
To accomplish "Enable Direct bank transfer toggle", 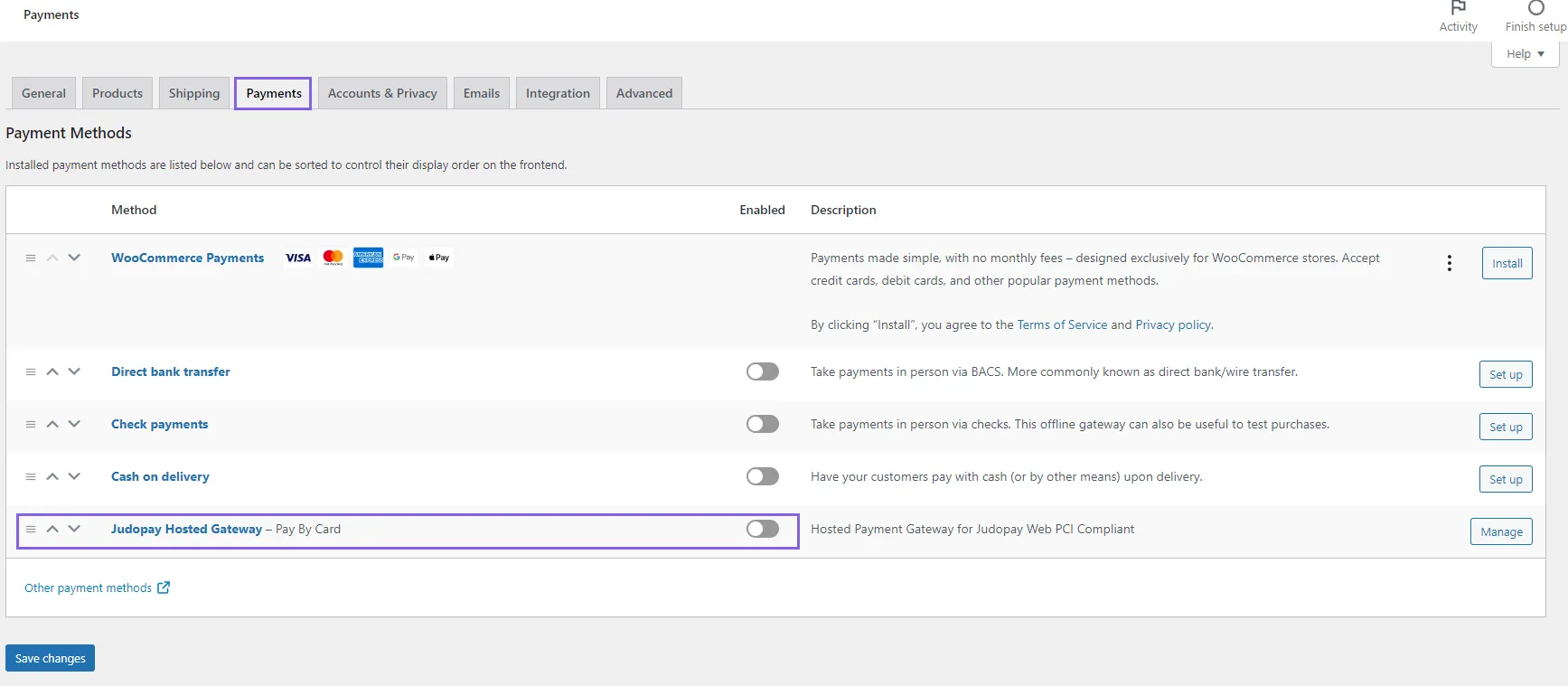I will click(x=763, y=371).
